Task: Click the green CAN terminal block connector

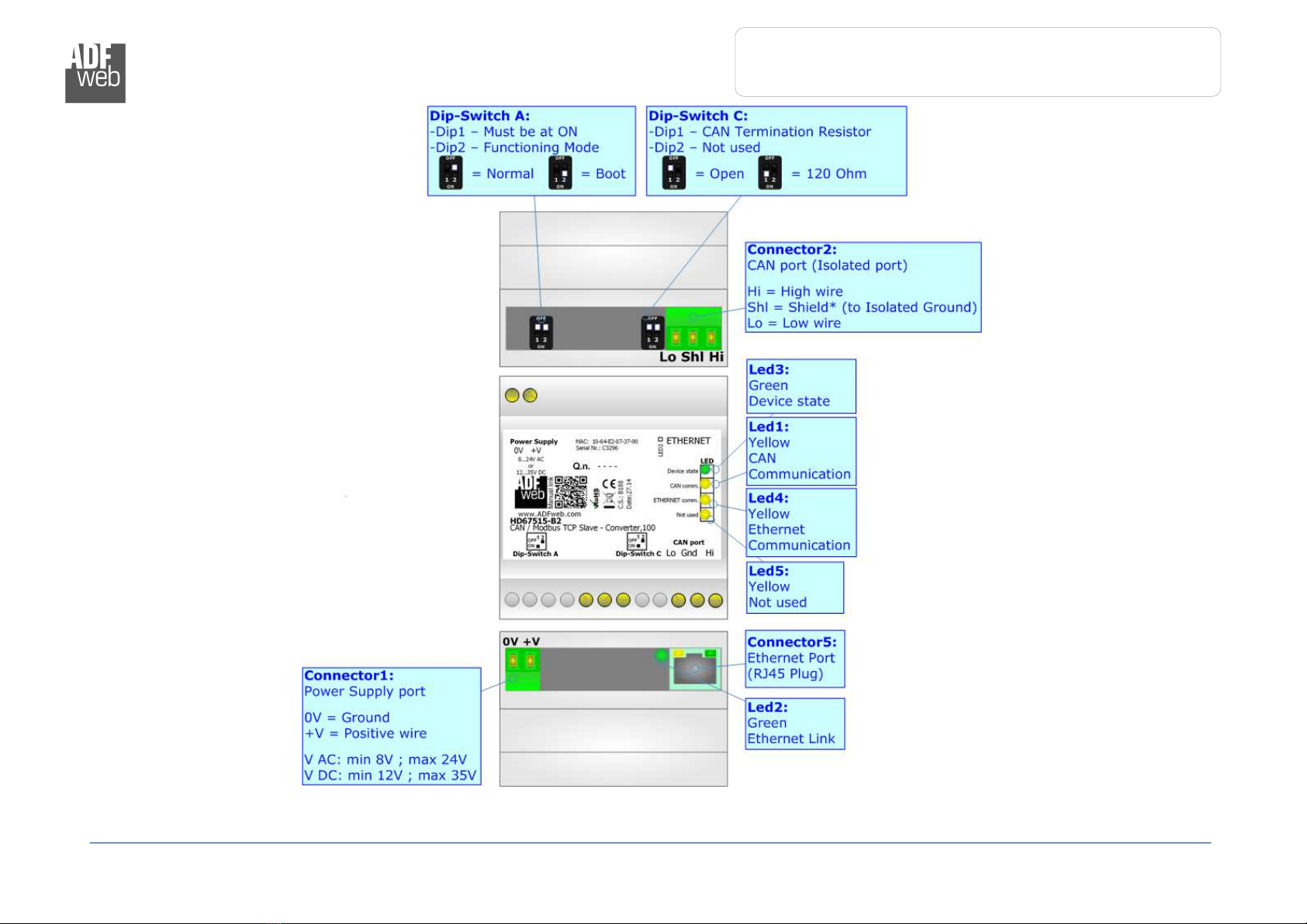Action: [693, 329]
